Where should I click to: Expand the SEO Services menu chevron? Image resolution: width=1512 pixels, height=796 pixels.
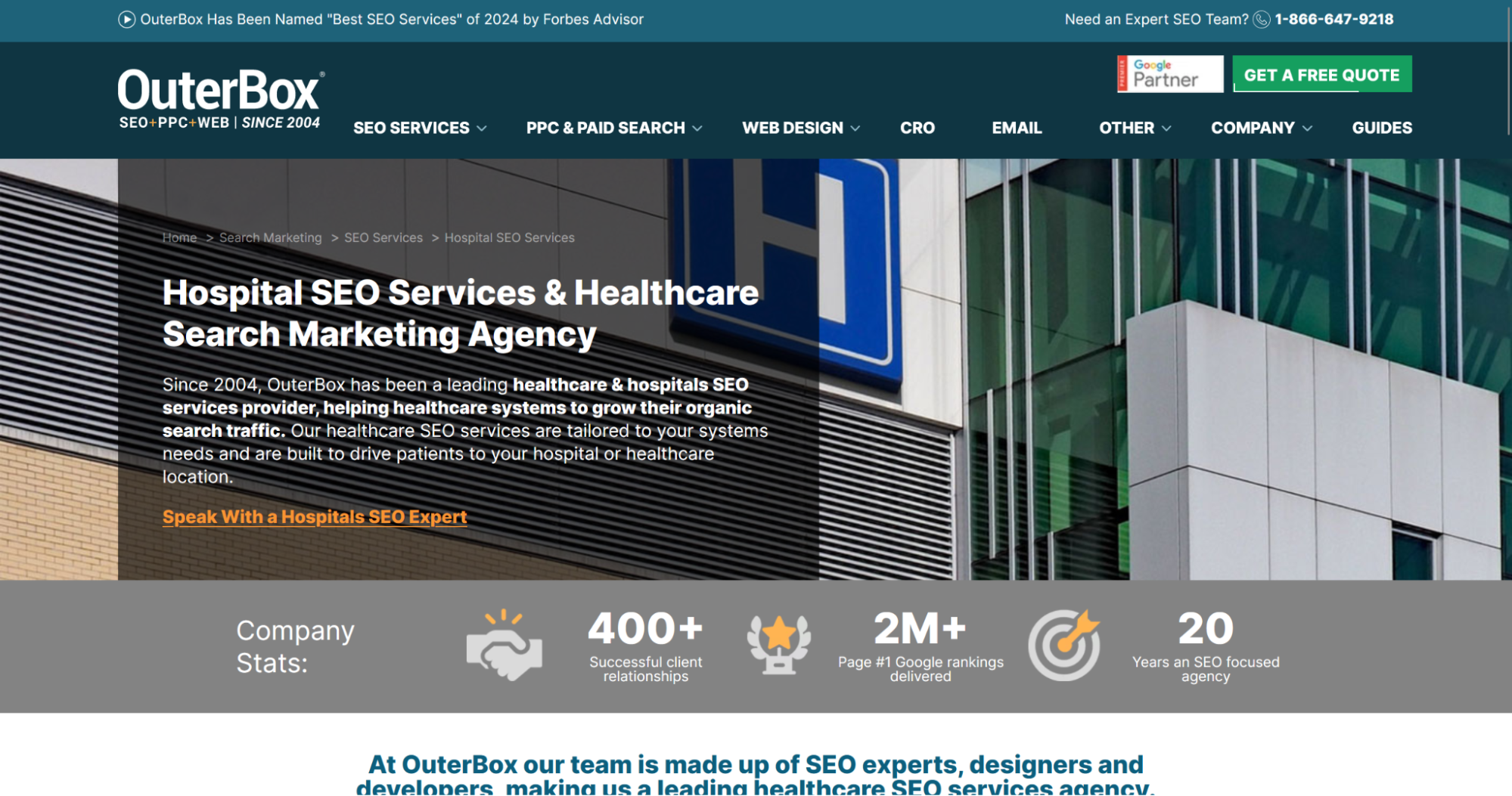(x=482, y=129)
